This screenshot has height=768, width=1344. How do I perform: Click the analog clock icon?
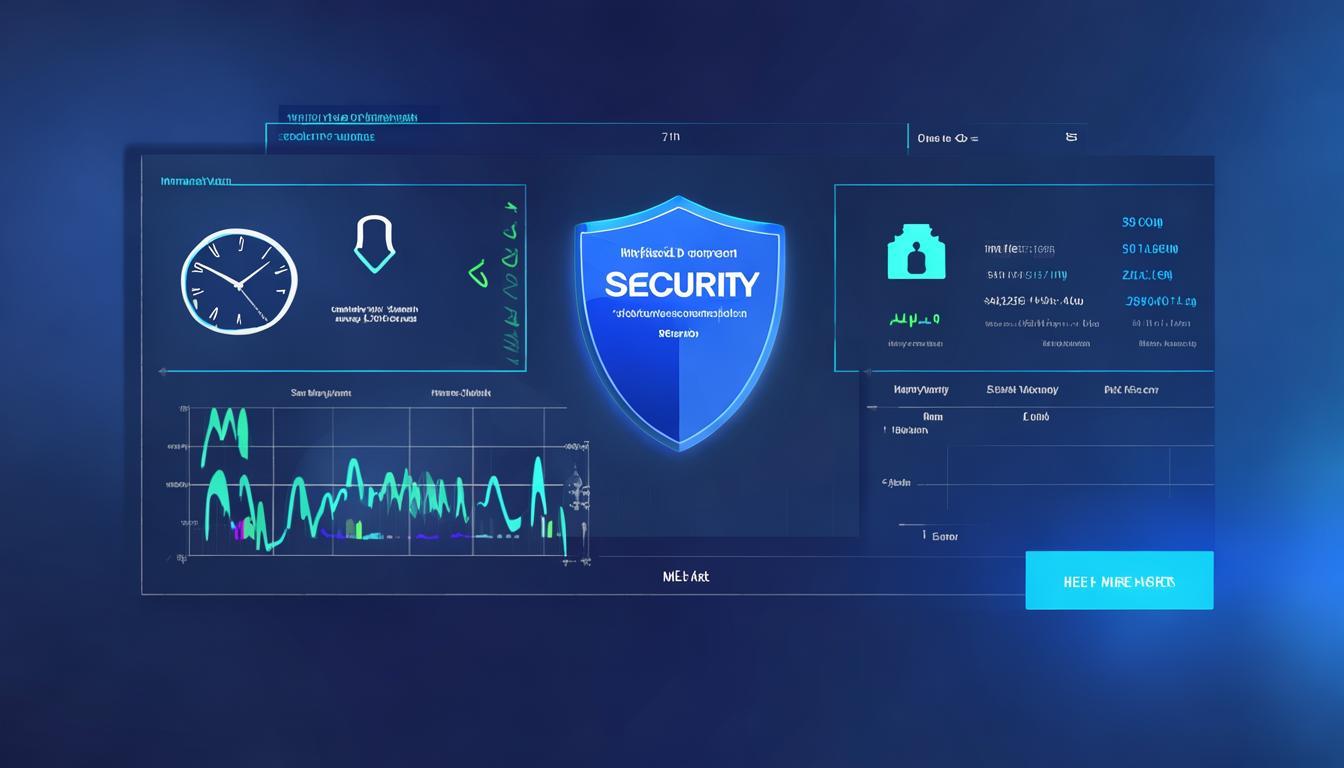[x=239, y=279]
